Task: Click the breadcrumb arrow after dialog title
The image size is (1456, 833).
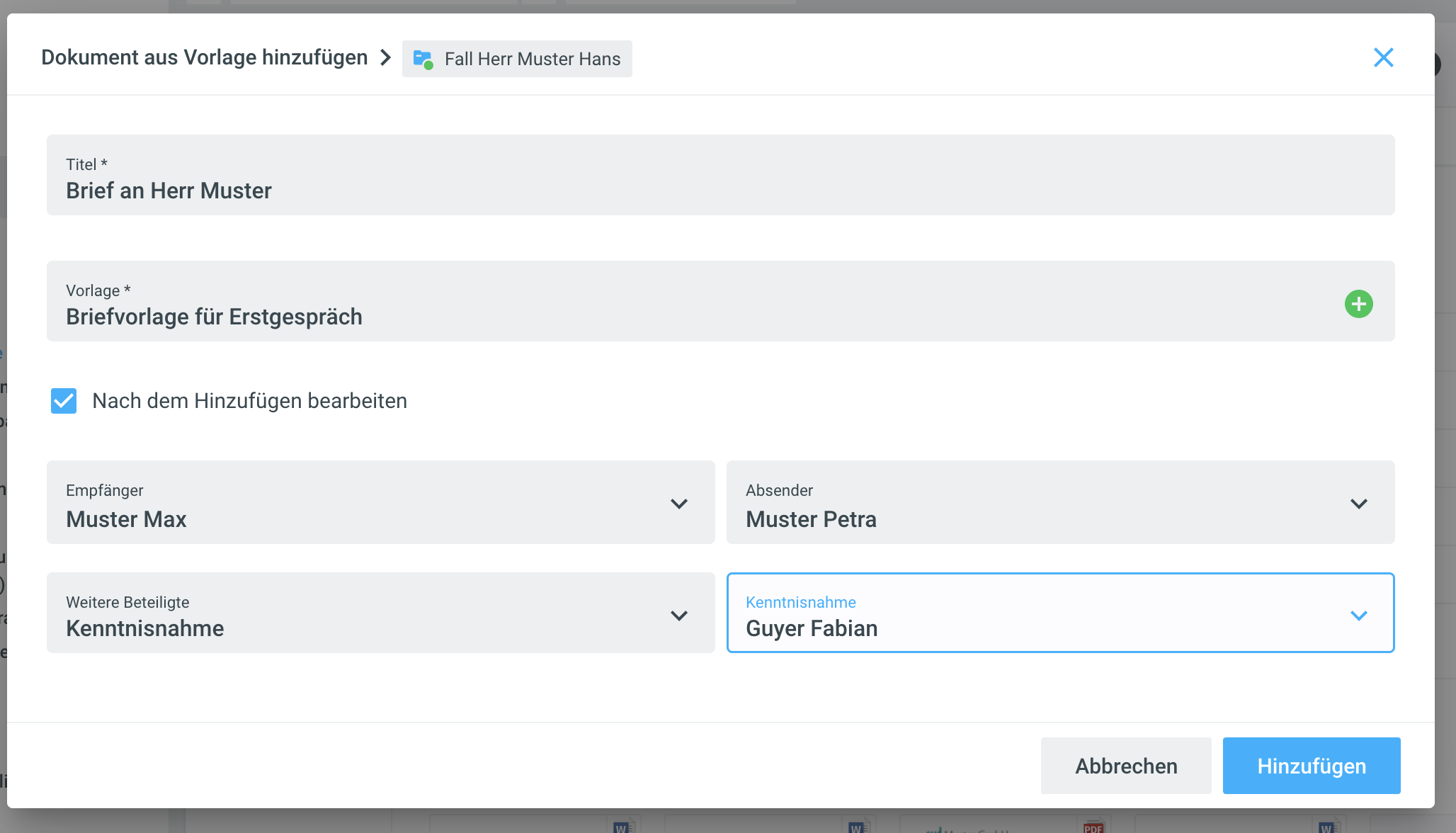Action: pos(385,57)
